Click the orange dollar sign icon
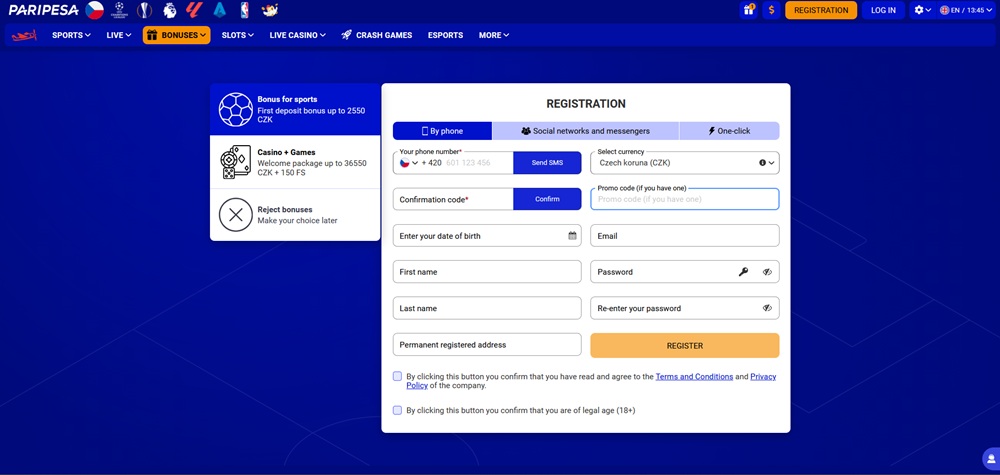Image resolution: width=1000 pixels, height=475 pixels. pyautogui.click(x=772, y=10)
